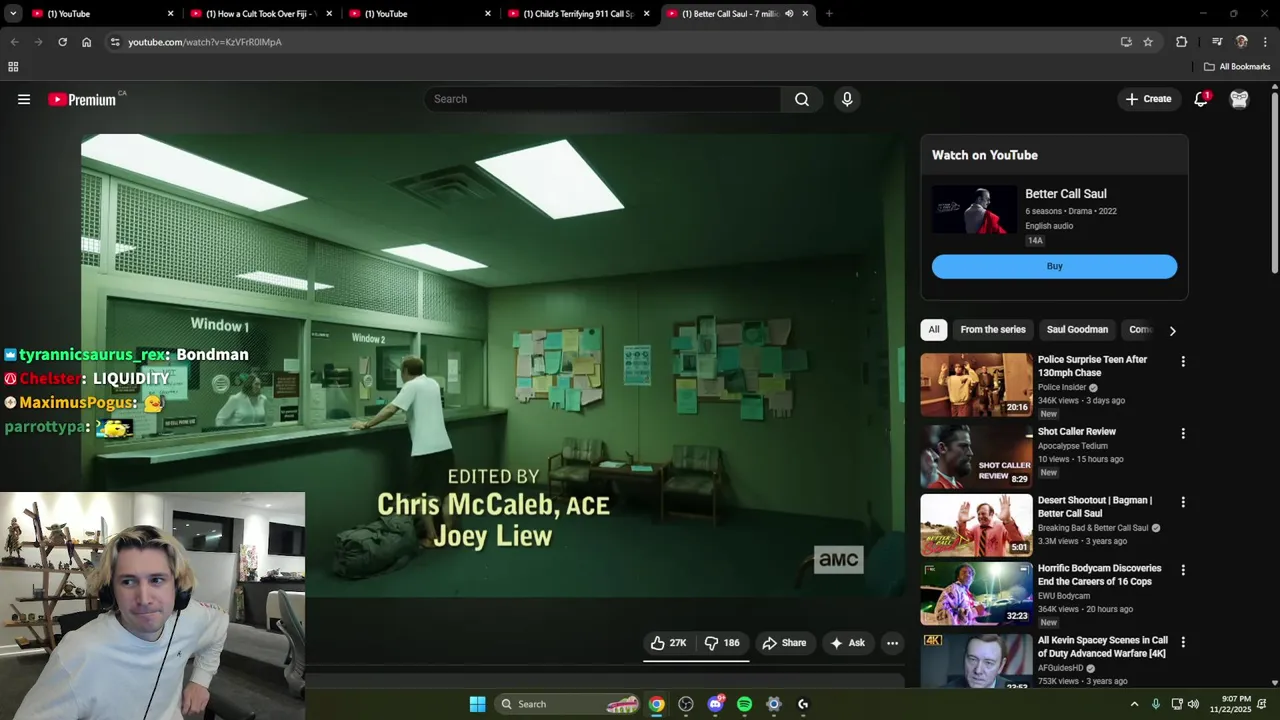Go to Chrome home page button

[86, 42]
